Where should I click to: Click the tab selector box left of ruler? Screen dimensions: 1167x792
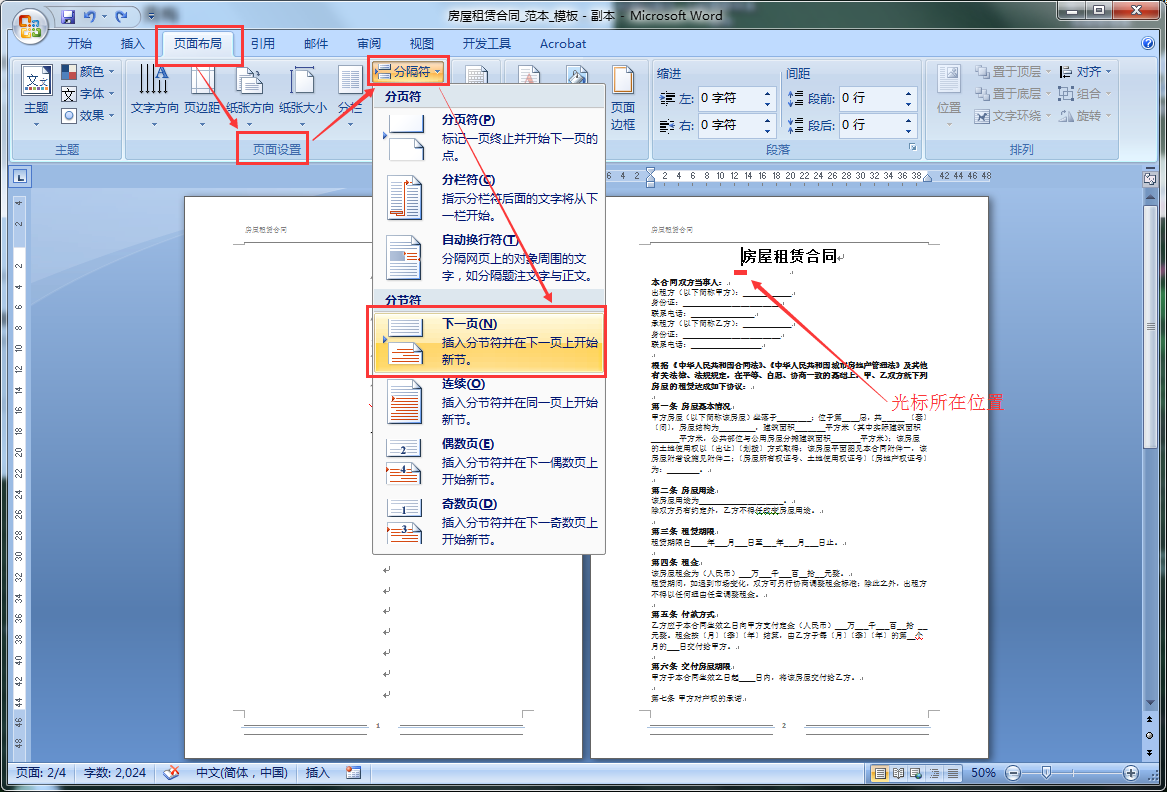pyautogui.click(x=21, y=176)
